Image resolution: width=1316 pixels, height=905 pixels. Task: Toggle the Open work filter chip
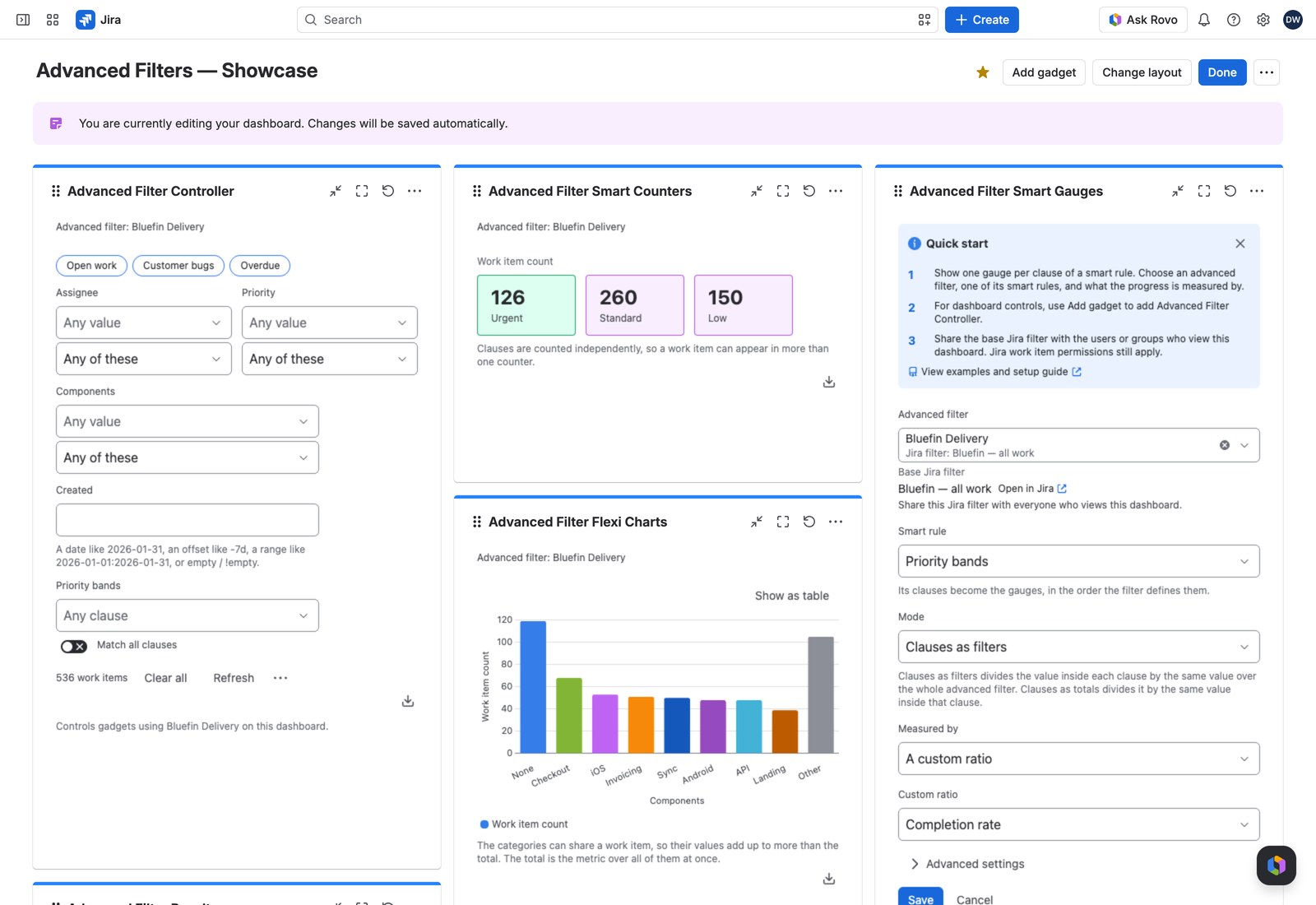coord(91,266)
